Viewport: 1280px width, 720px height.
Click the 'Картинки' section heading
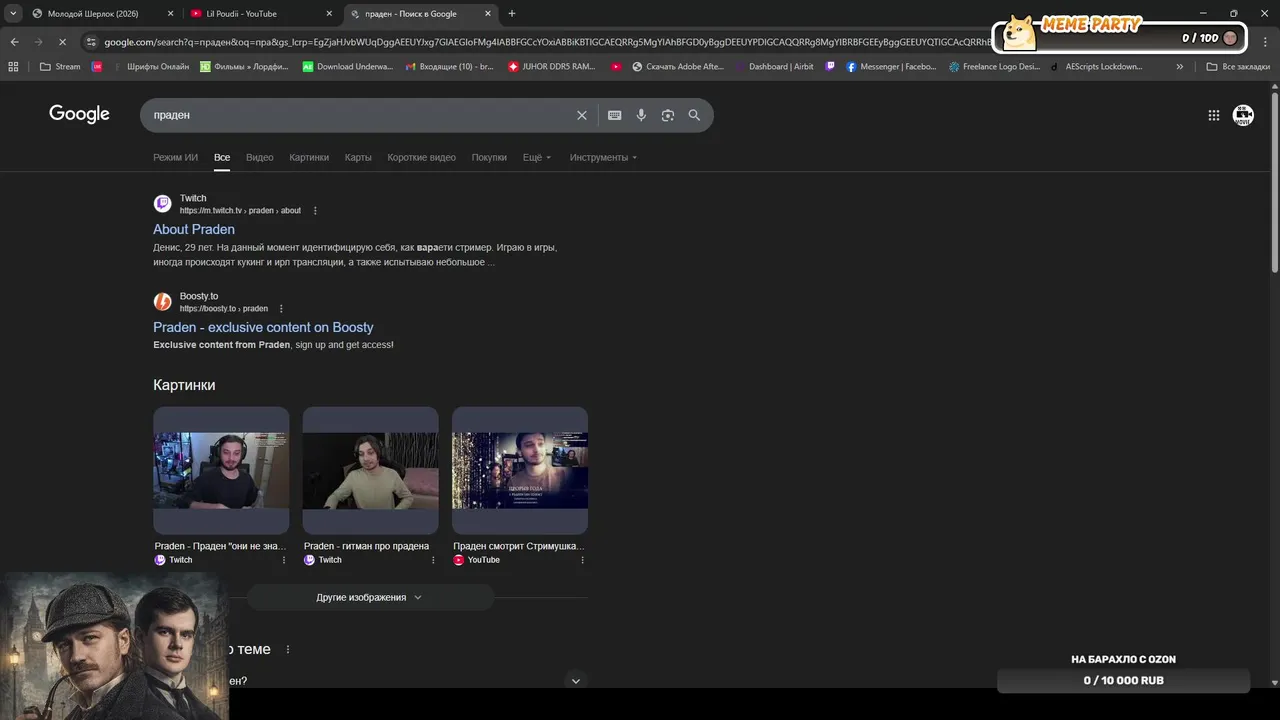(184, 385)
